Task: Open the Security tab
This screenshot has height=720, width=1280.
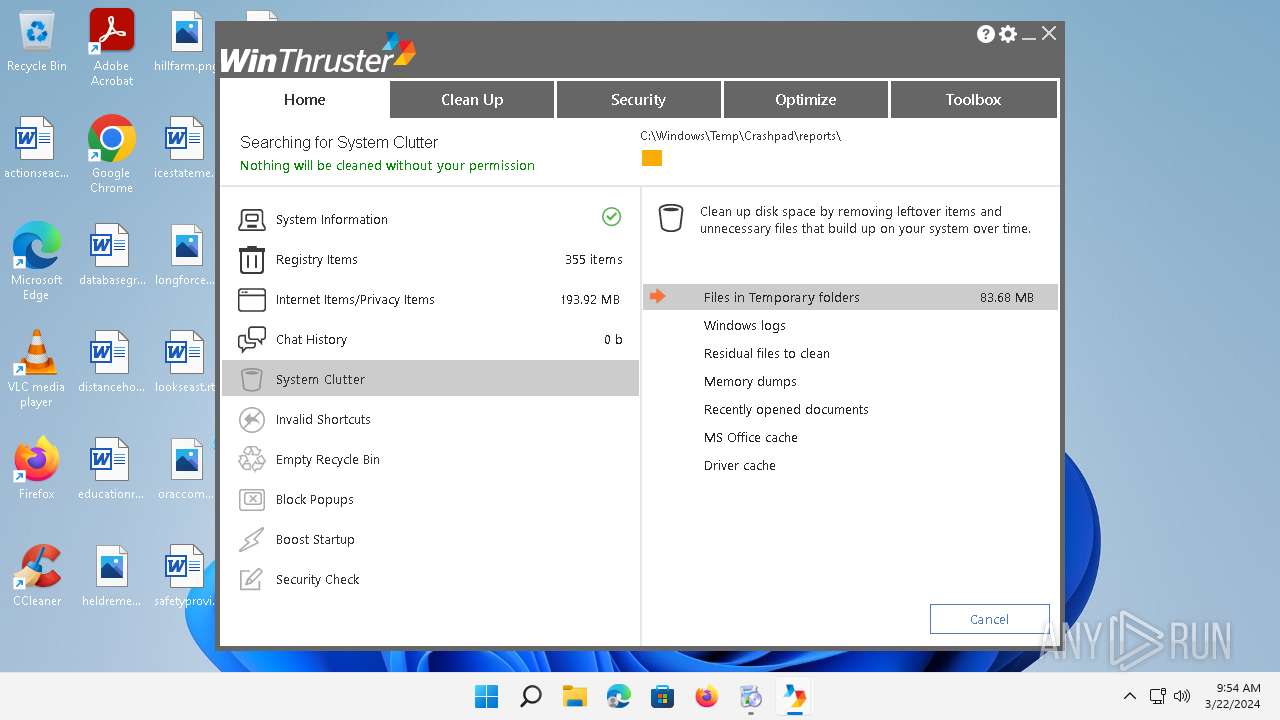Action: pyautogui.click(x=638, y=99)
